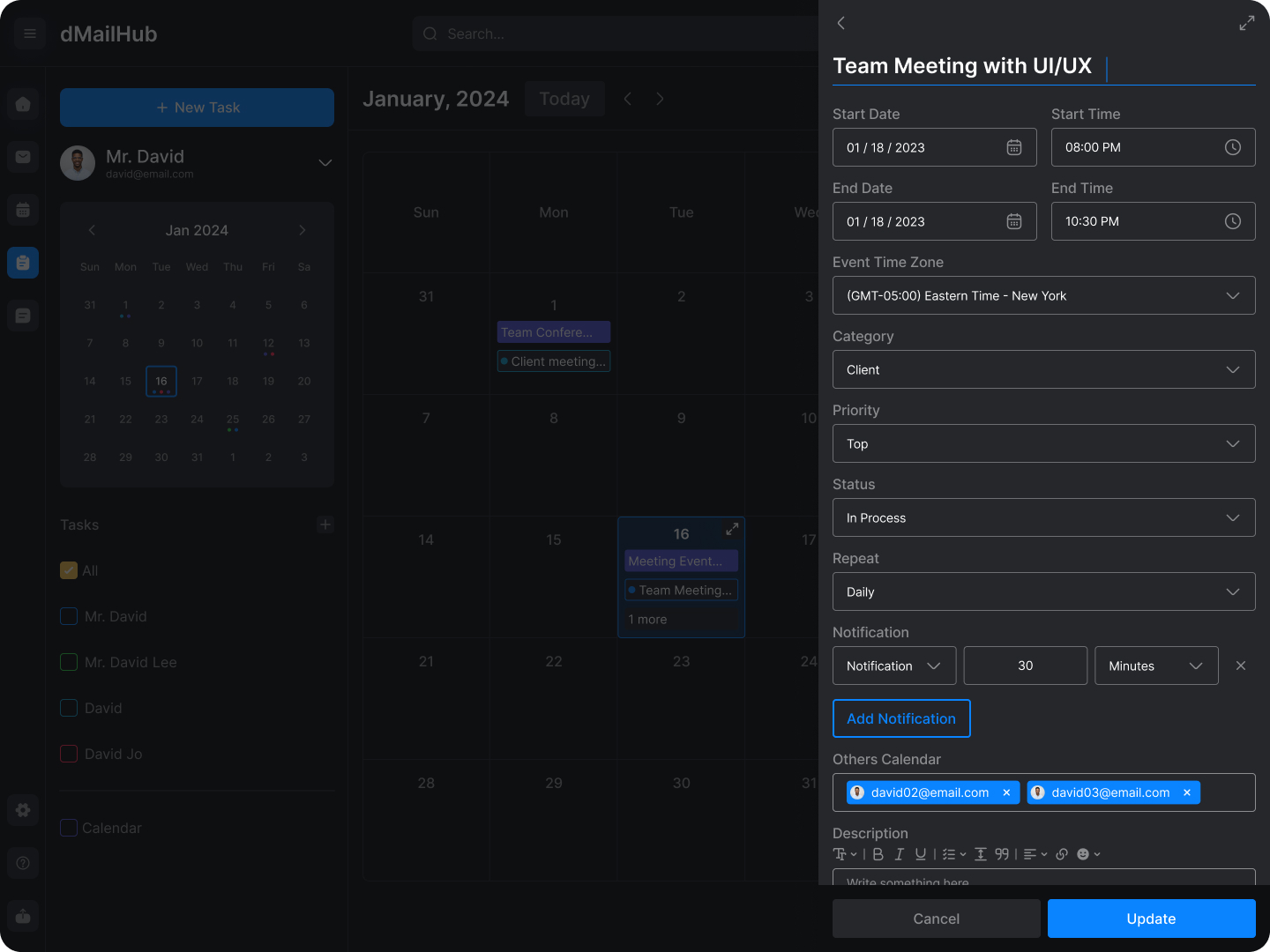
Task: Select day 25 in the mini calendar
Action: (x=233, y=420)
